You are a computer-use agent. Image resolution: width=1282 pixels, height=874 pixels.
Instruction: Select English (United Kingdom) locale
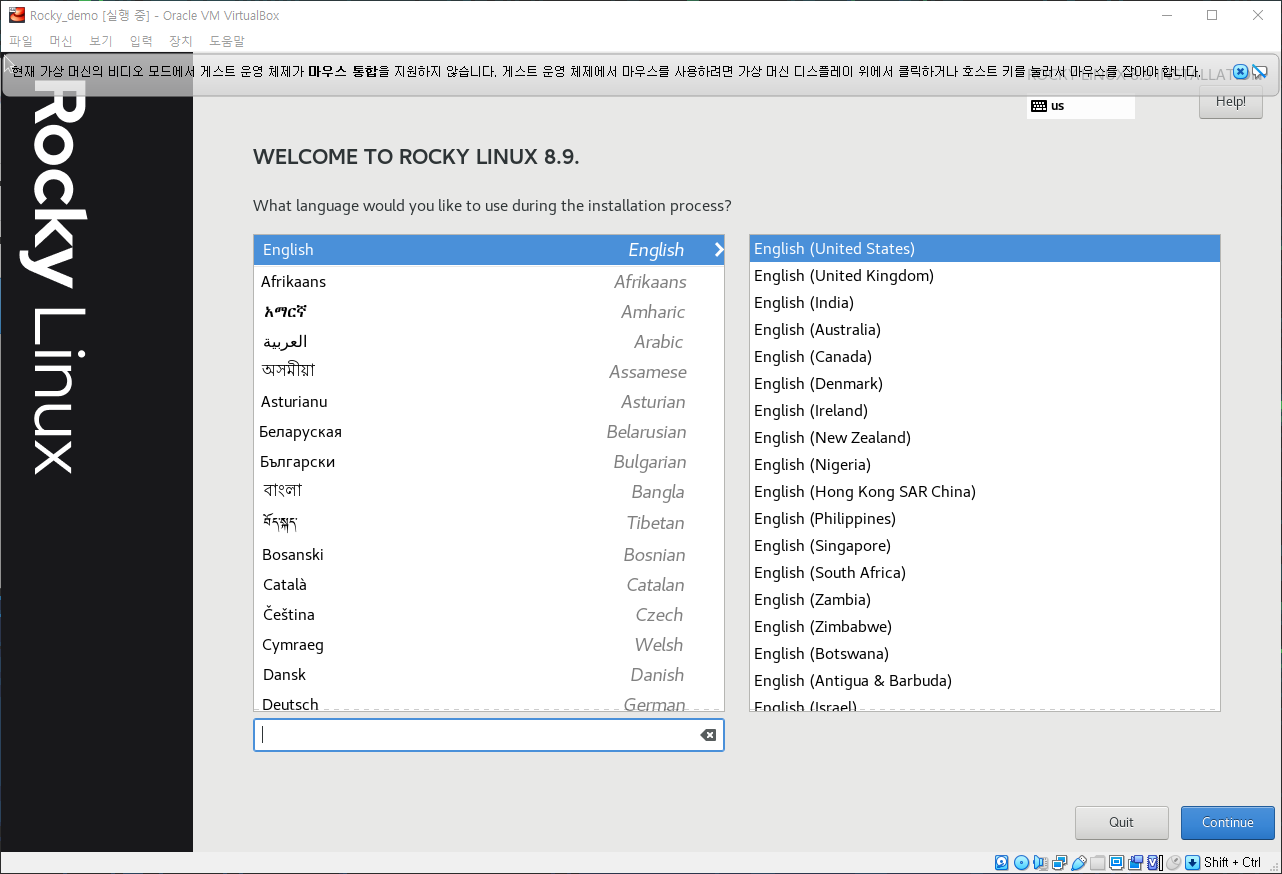[x=985, y=276]
